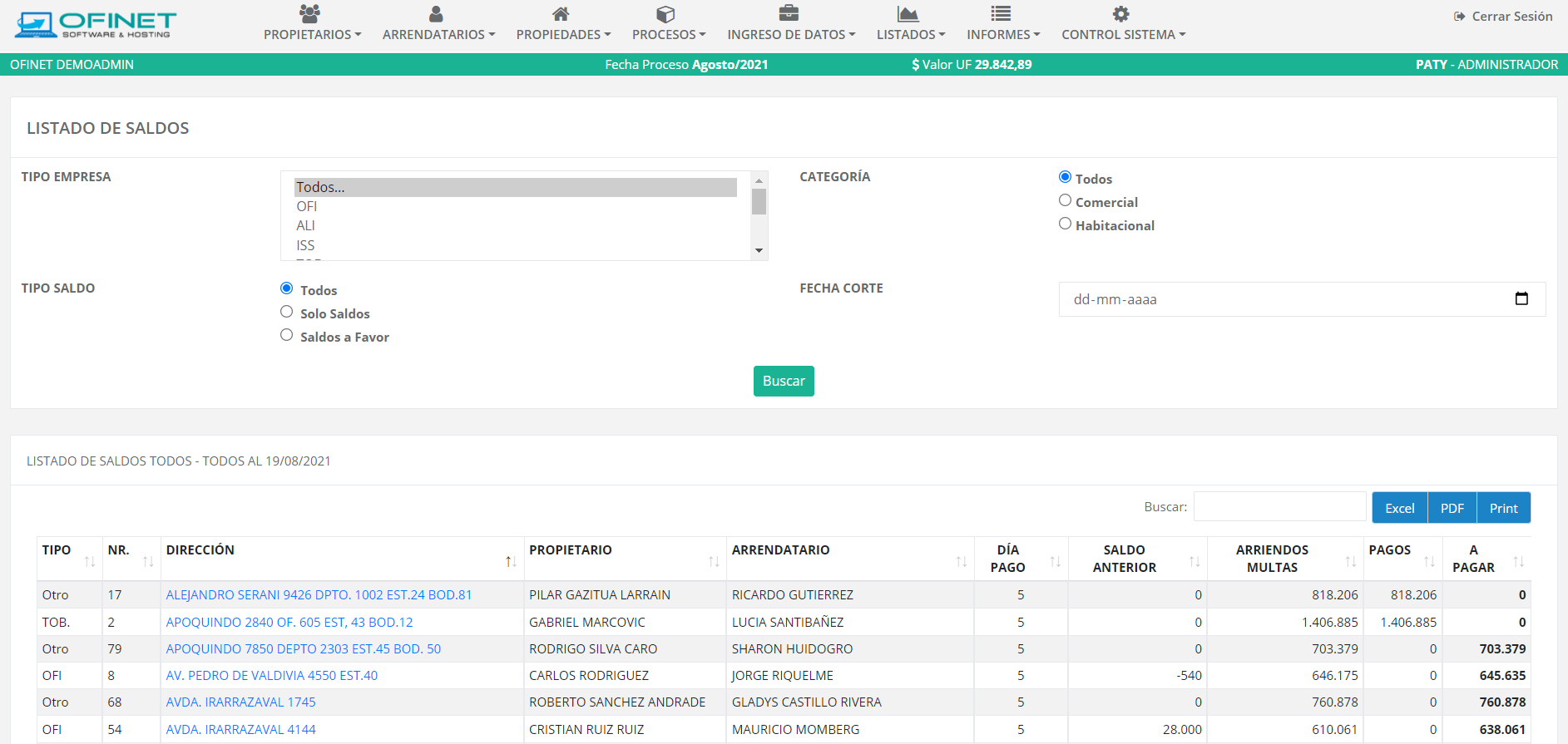Click the Informes list icon

point(1001,14)
